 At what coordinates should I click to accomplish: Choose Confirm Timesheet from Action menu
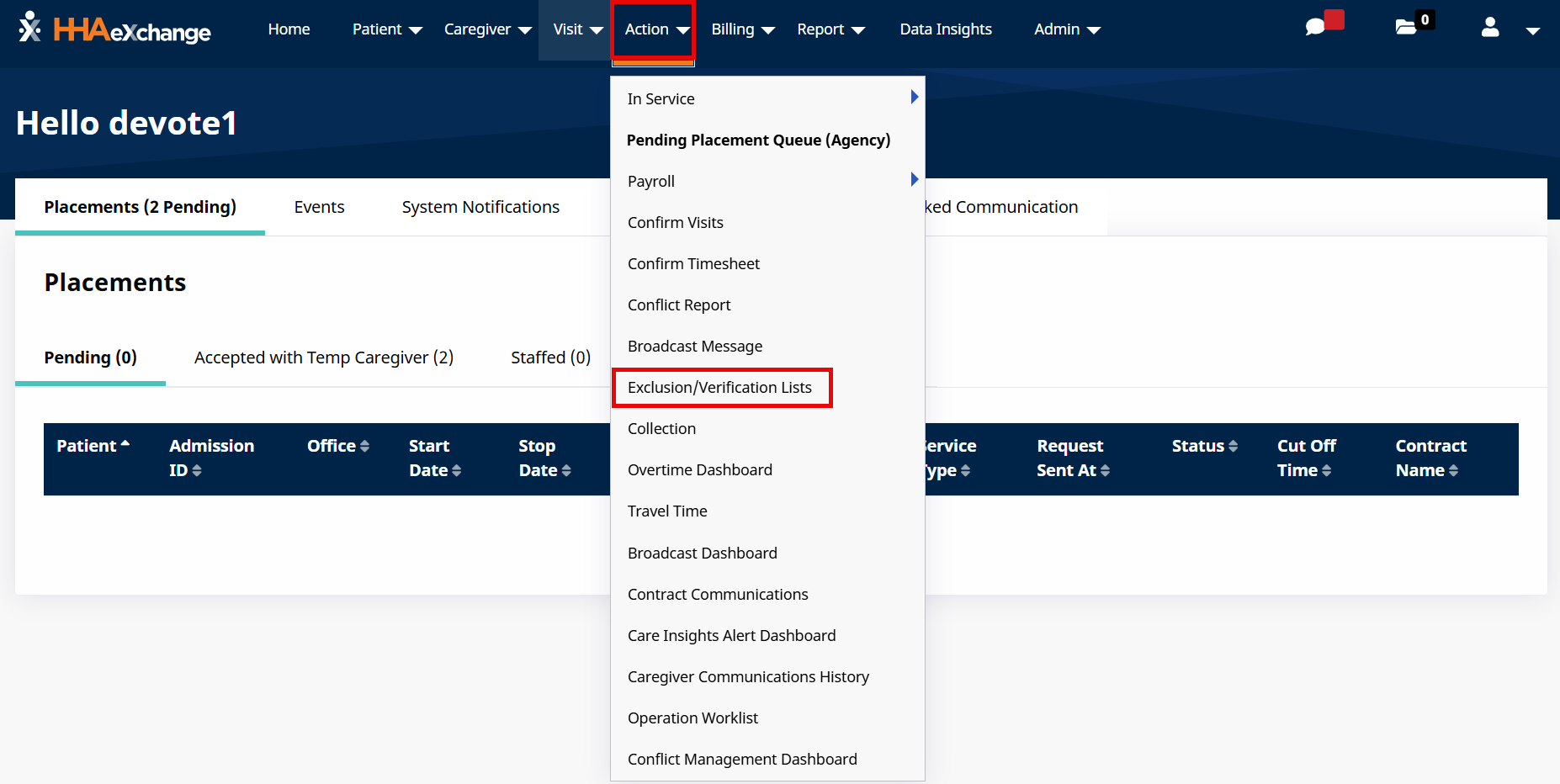693,264
